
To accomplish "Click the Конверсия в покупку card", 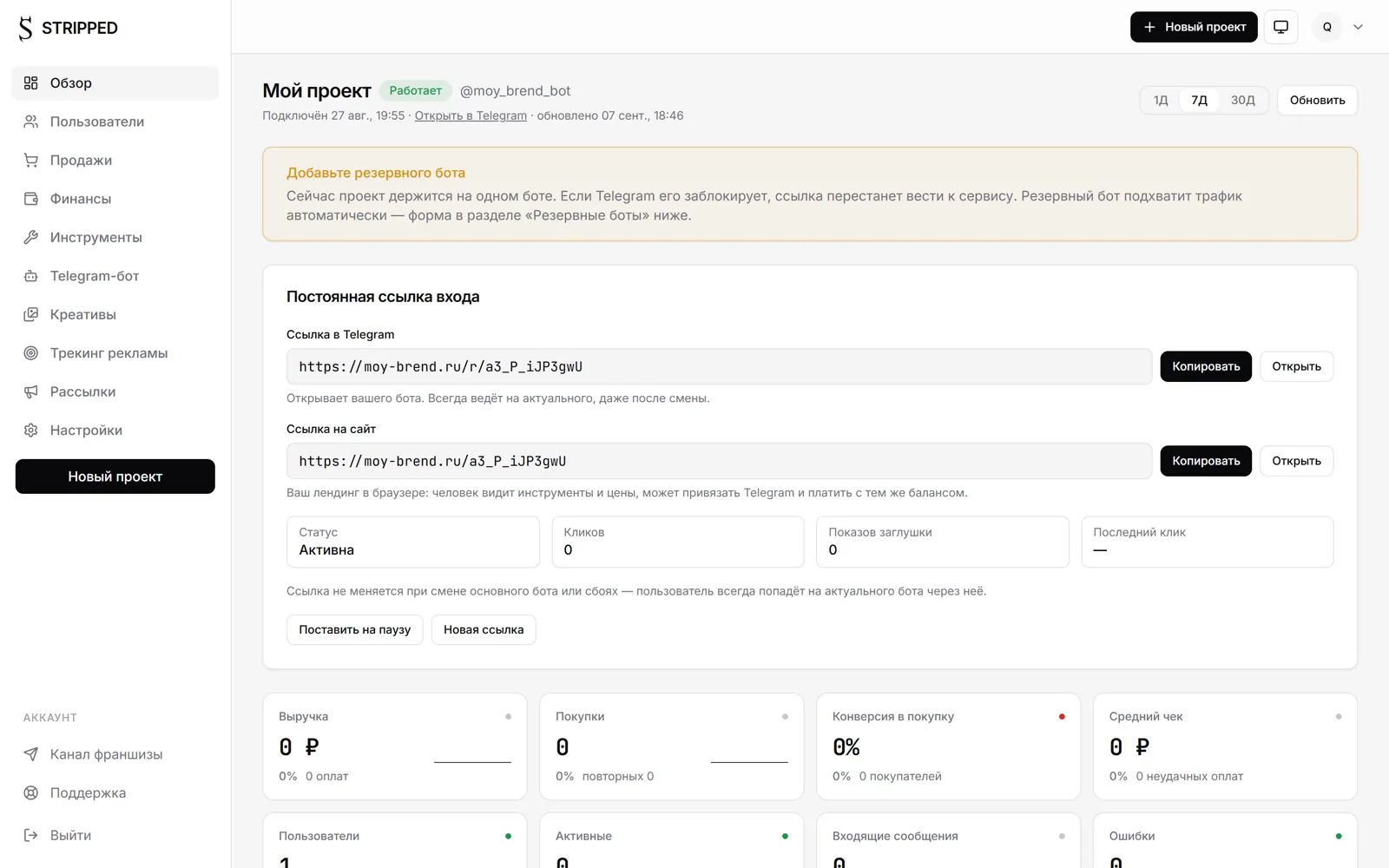I will [x=948, y=746].
